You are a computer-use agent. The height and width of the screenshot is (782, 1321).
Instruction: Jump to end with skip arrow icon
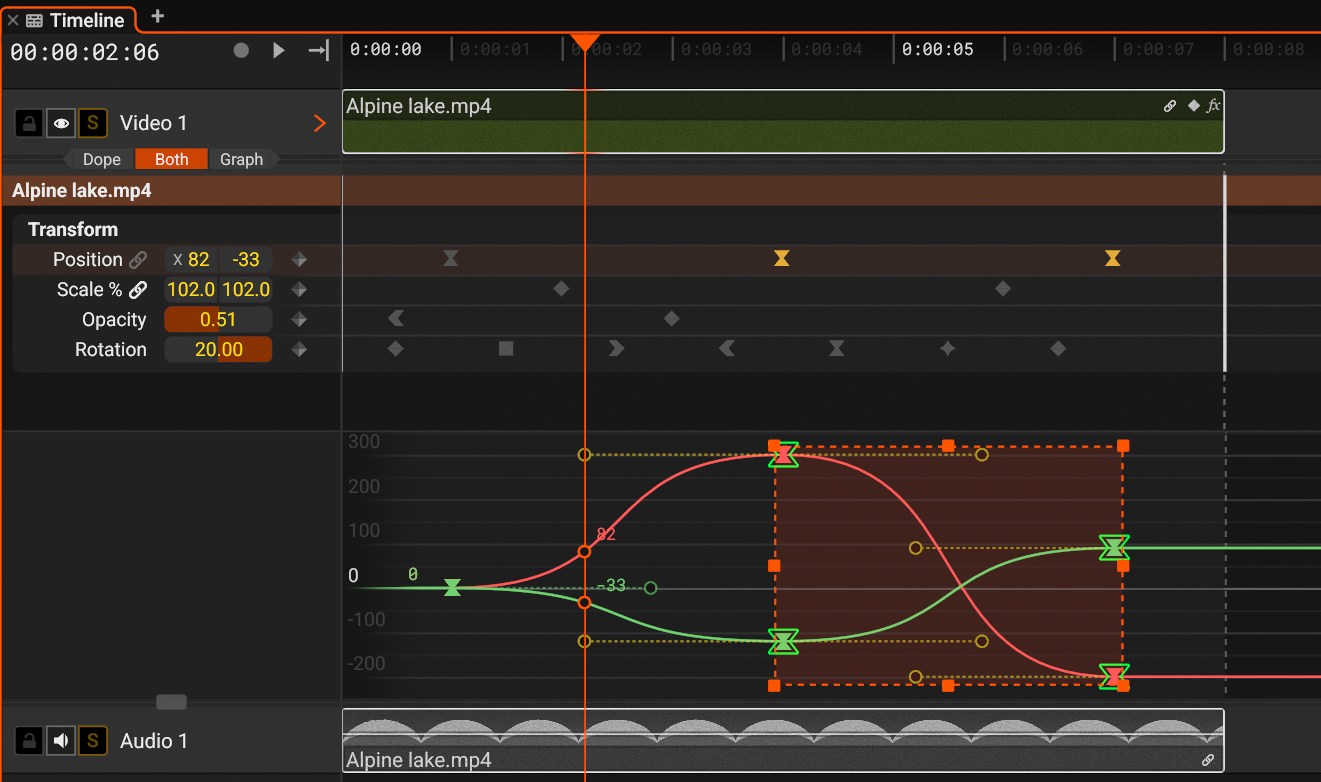pos(318,50)
